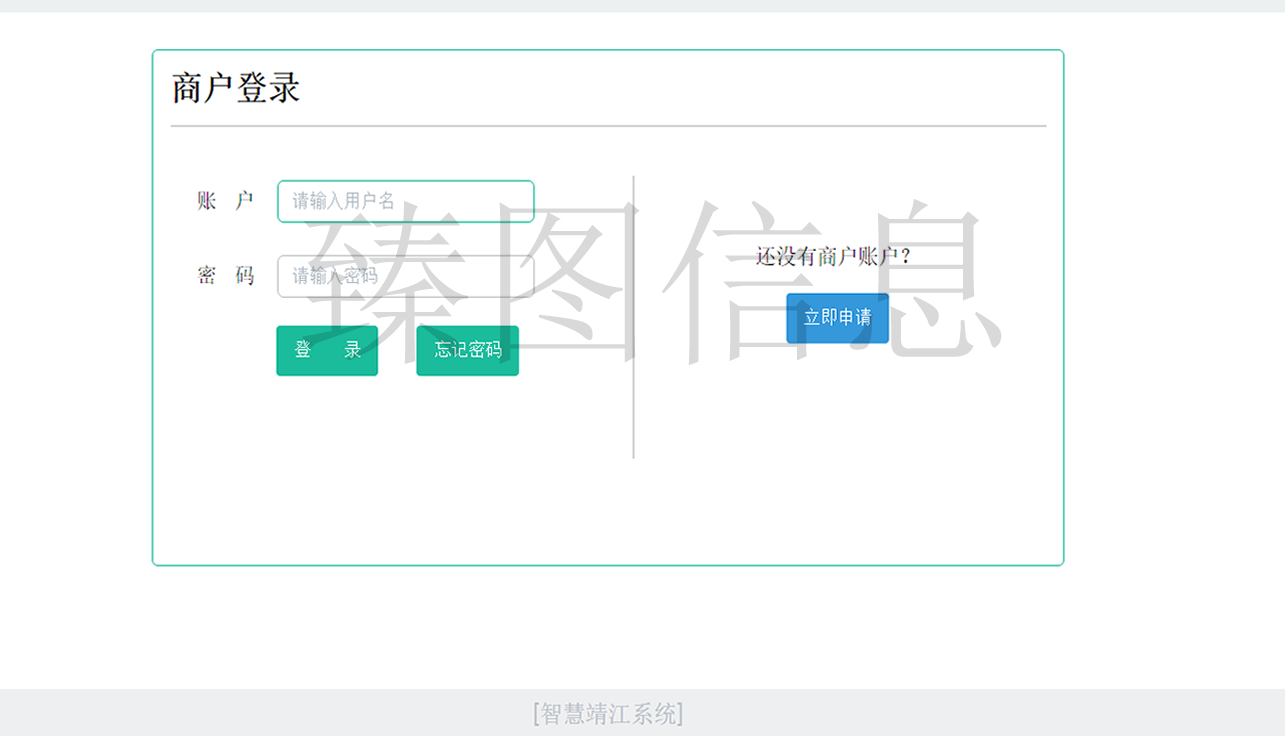Click the blue 立即申请 button

coord(838,318)
